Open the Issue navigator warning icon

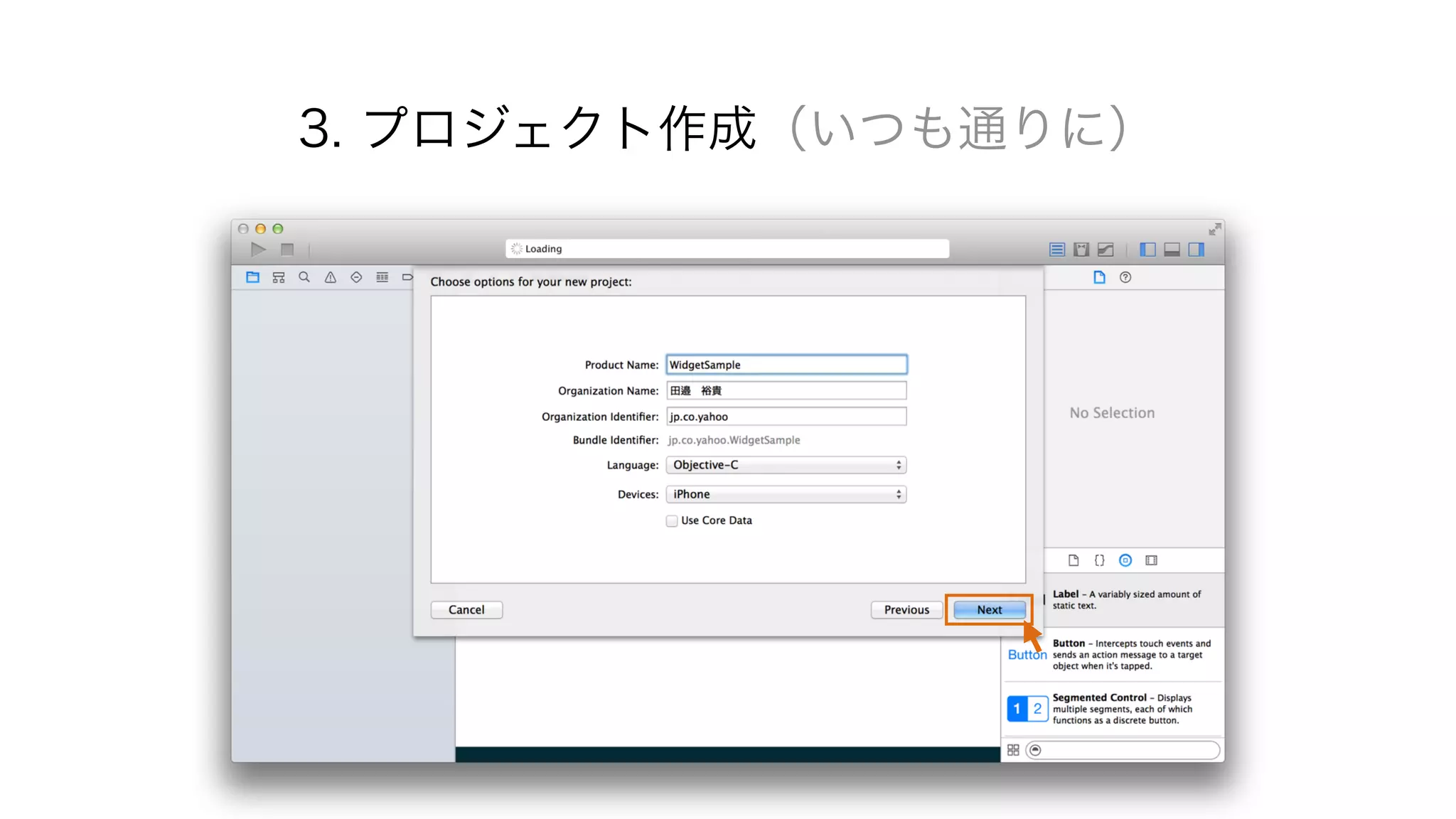(x=331, y=277)
